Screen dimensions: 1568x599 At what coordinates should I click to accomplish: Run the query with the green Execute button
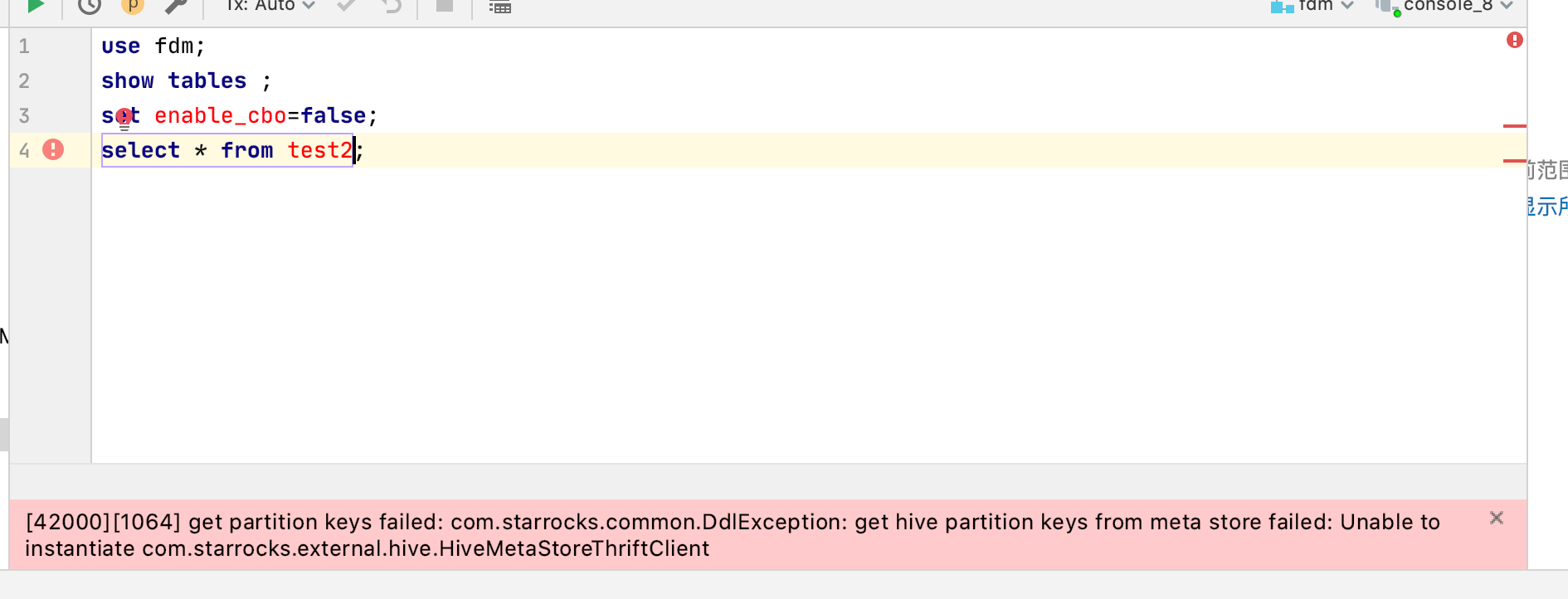(x=35, y=6)
